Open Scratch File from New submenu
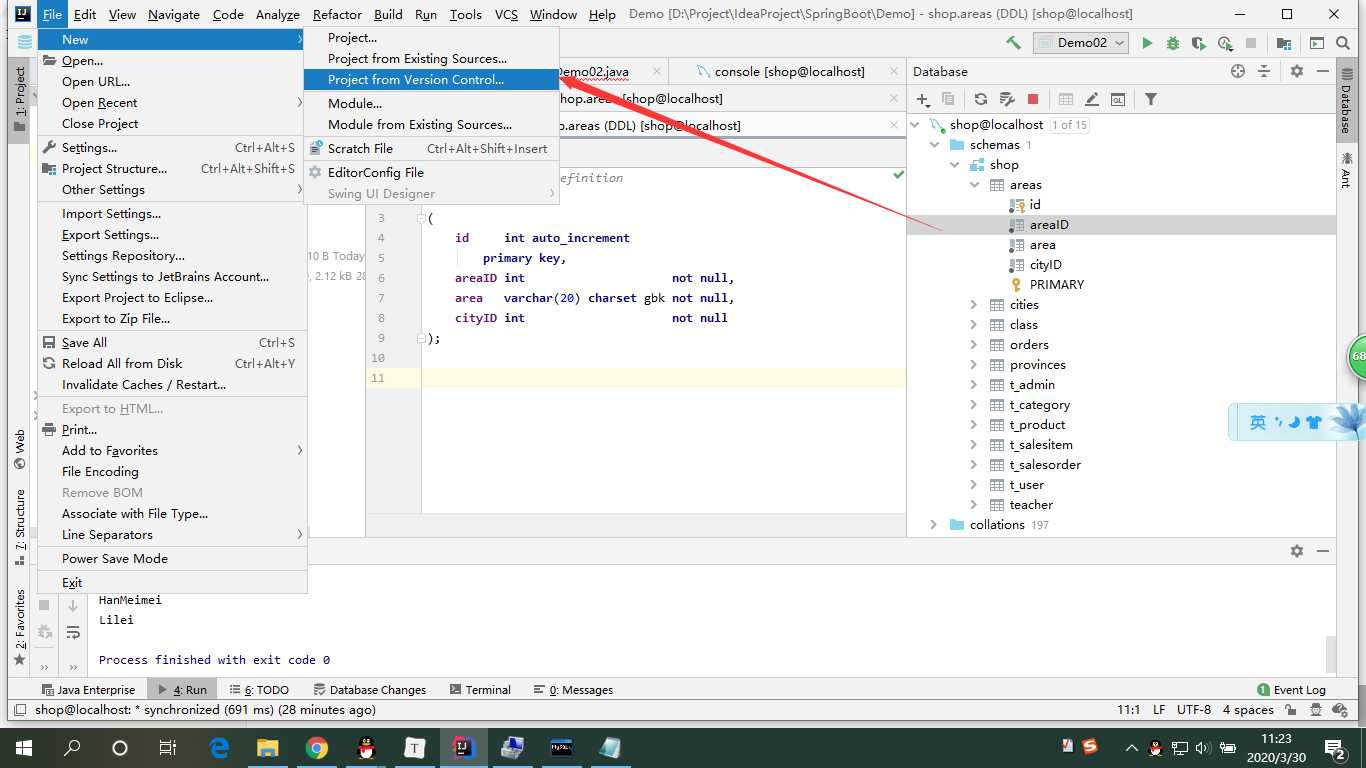 pyautogui.click(x=431, y=148)
